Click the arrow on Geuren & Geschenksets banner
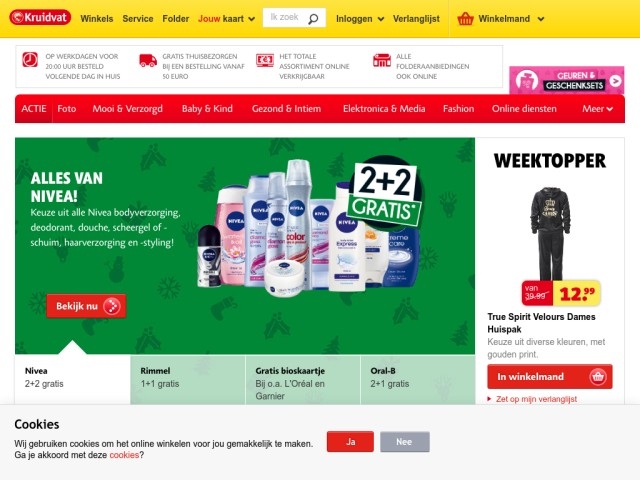This screenshot has width=640, height=480. (x=616, y=81)
